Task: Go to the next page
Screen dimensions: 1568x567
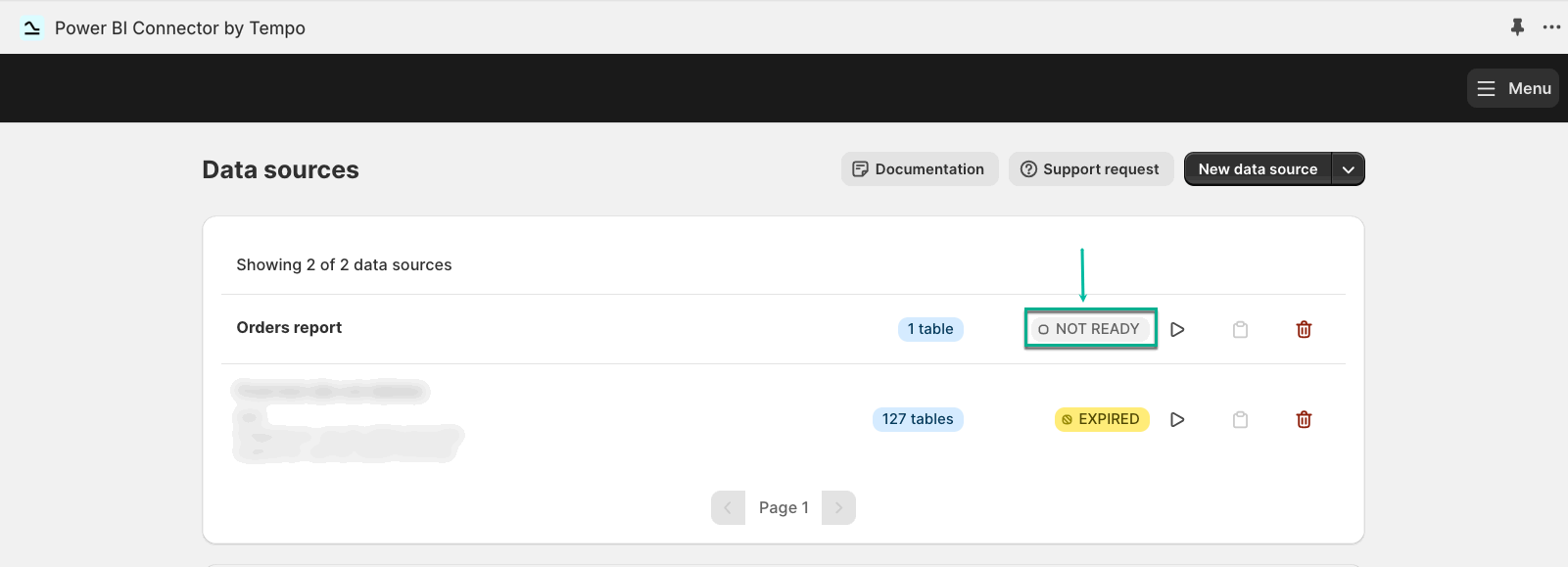Action: pos(838,507)
